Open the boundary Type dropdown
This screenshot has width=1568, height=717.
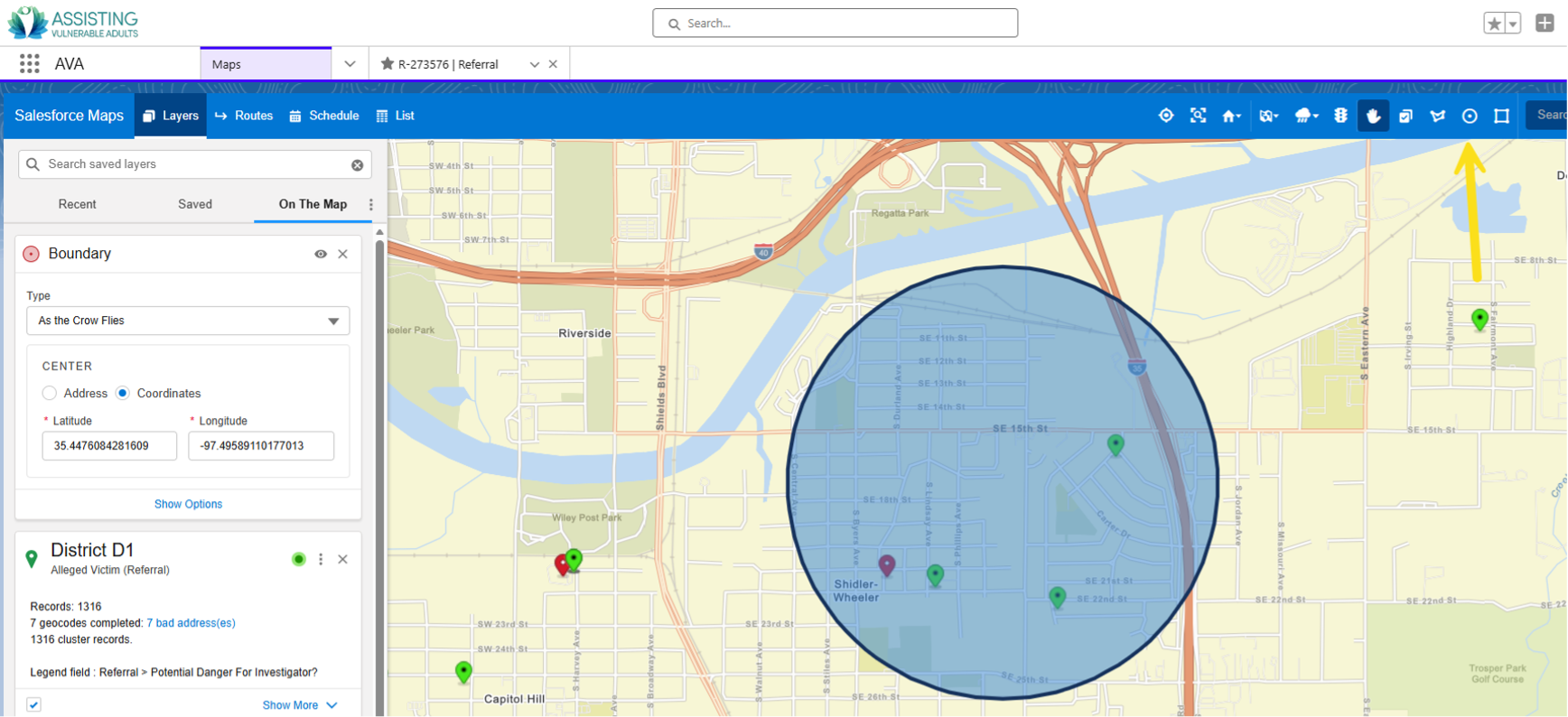click(x=188, y=321)
